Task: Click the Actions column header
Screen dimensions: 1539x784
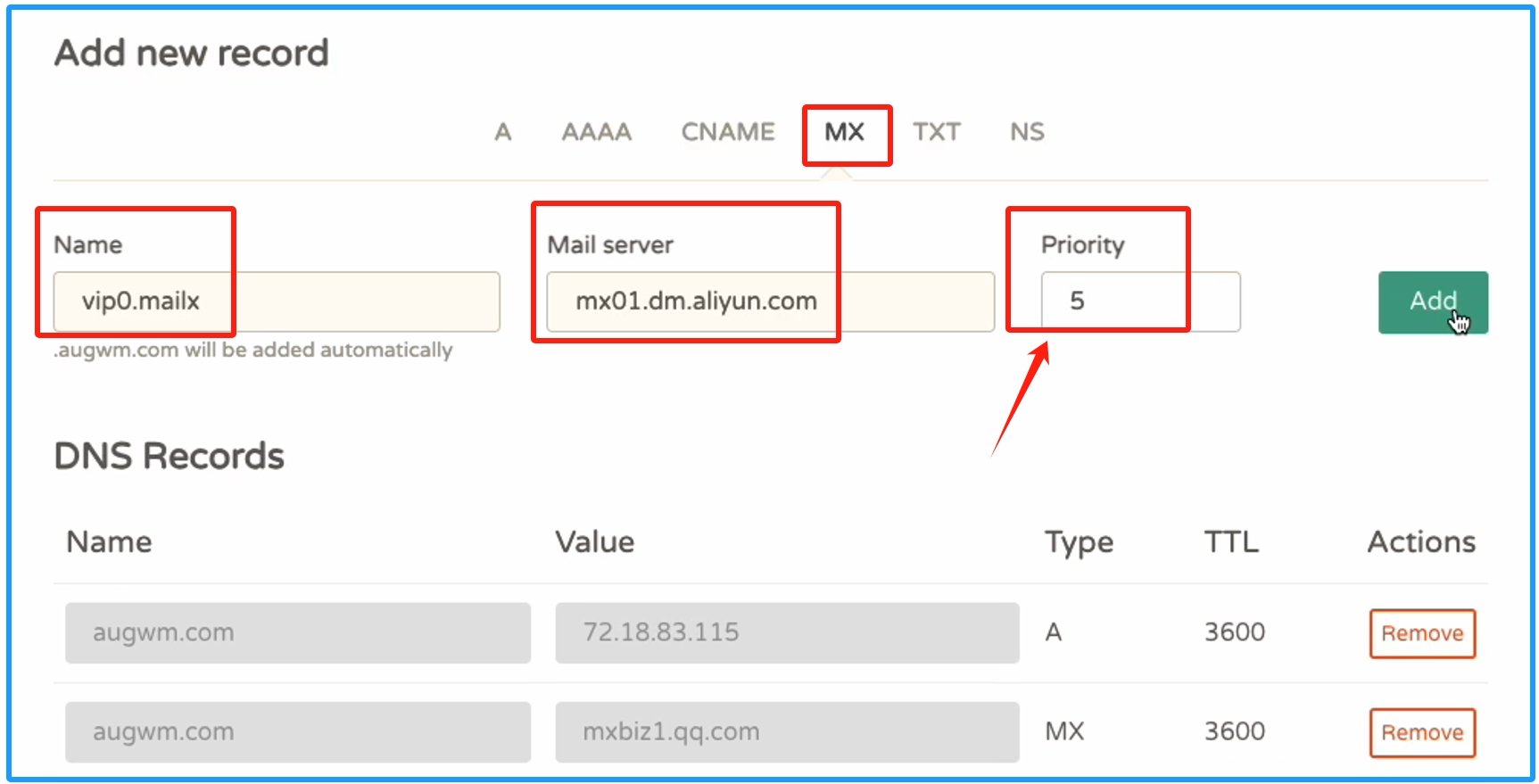Action: tap(1421, 541)
